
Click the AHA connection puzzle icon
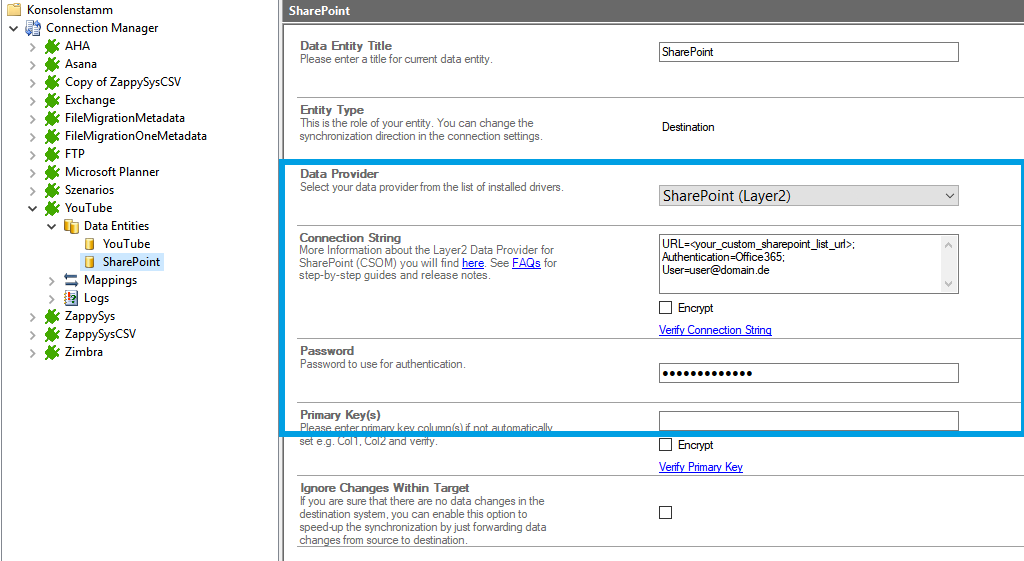pyautogui.click(x=52, y=46)
